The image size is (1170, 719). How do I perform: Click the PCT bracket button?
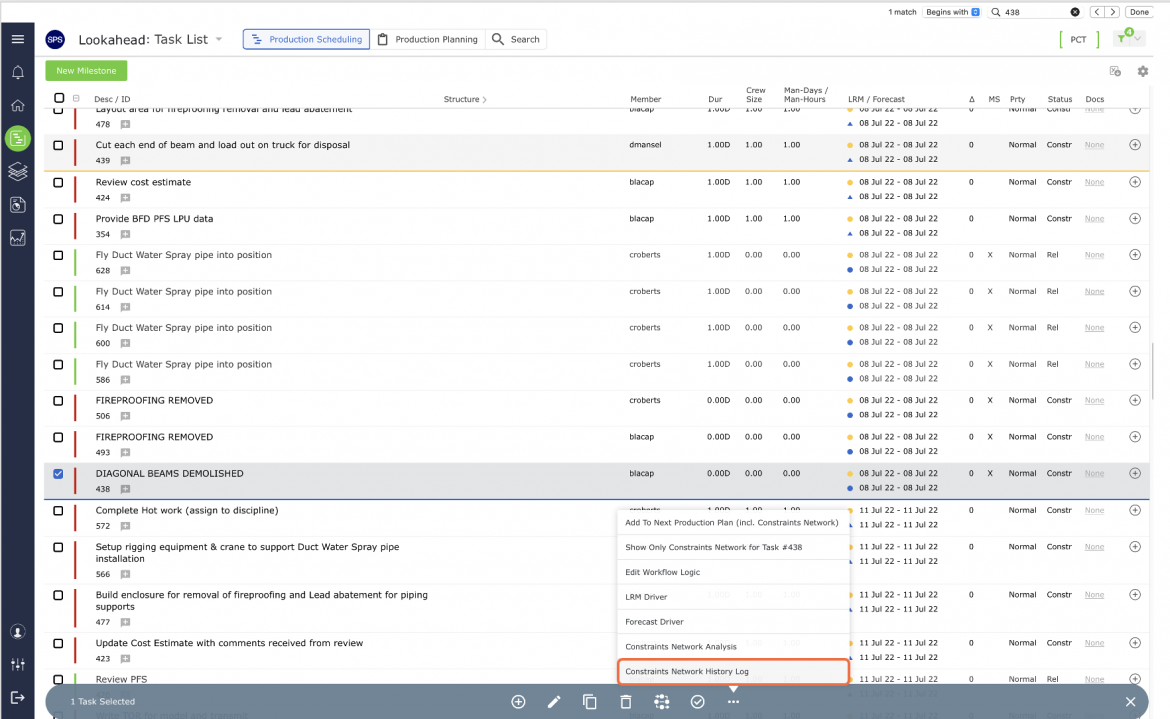(x=1078, y=40)
